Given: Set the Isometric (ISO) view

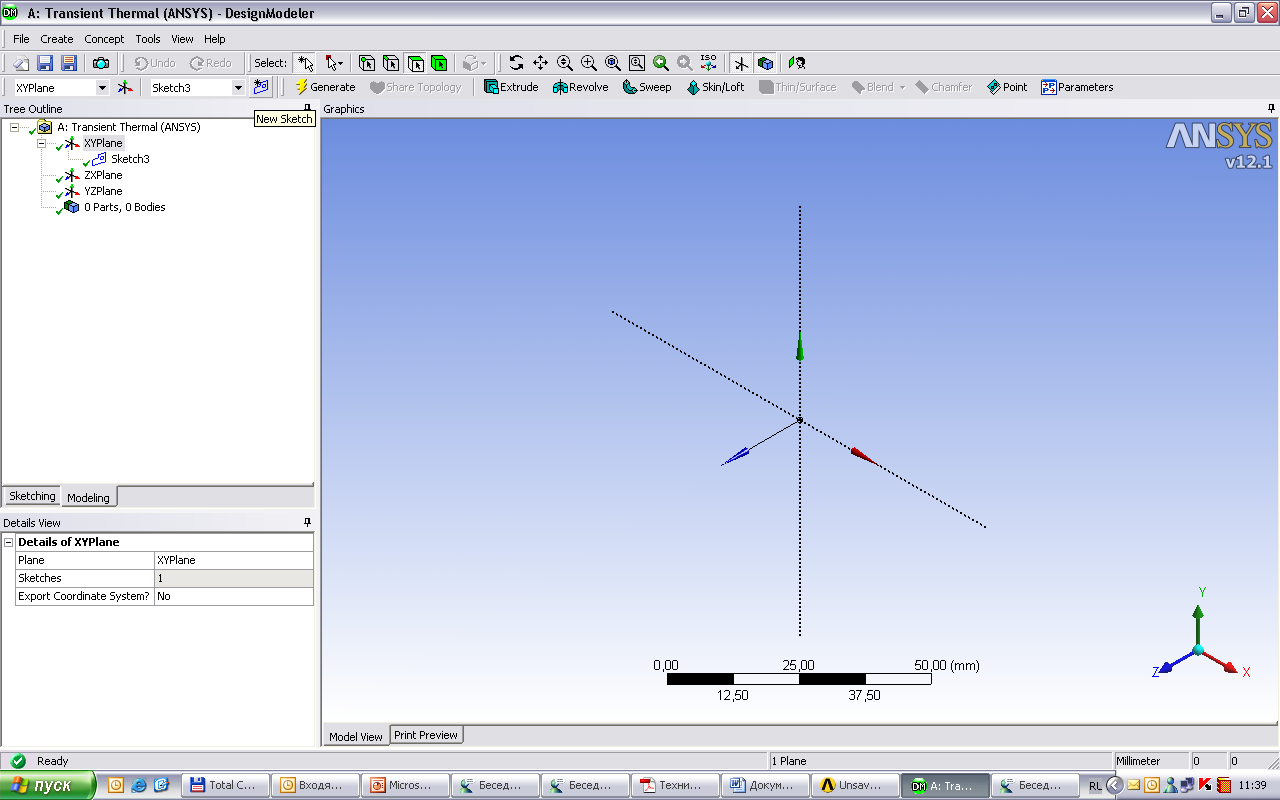Looking at the screenshot, I should tap(708, 63).
